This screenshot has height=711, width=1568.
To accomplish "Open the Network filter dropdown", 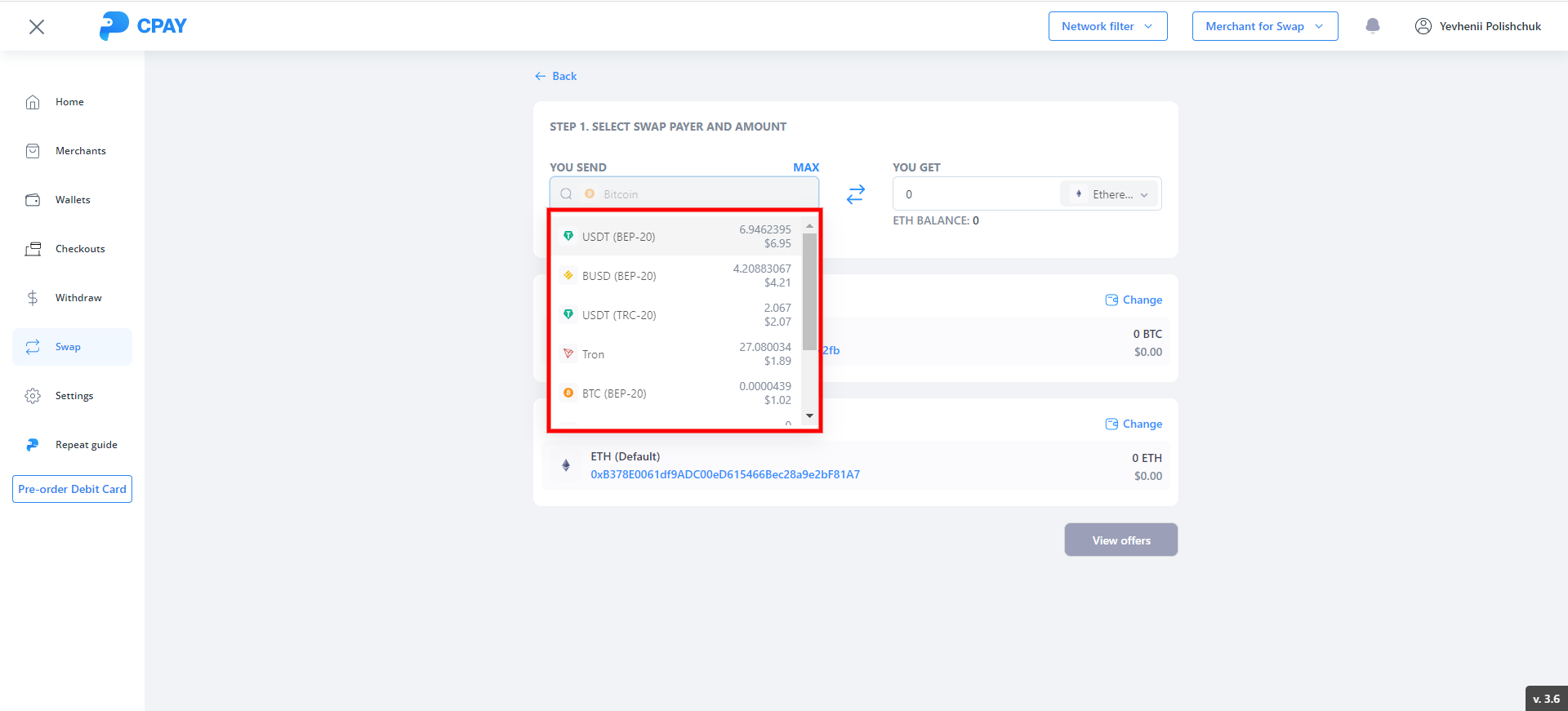I will coord(1107,26).
